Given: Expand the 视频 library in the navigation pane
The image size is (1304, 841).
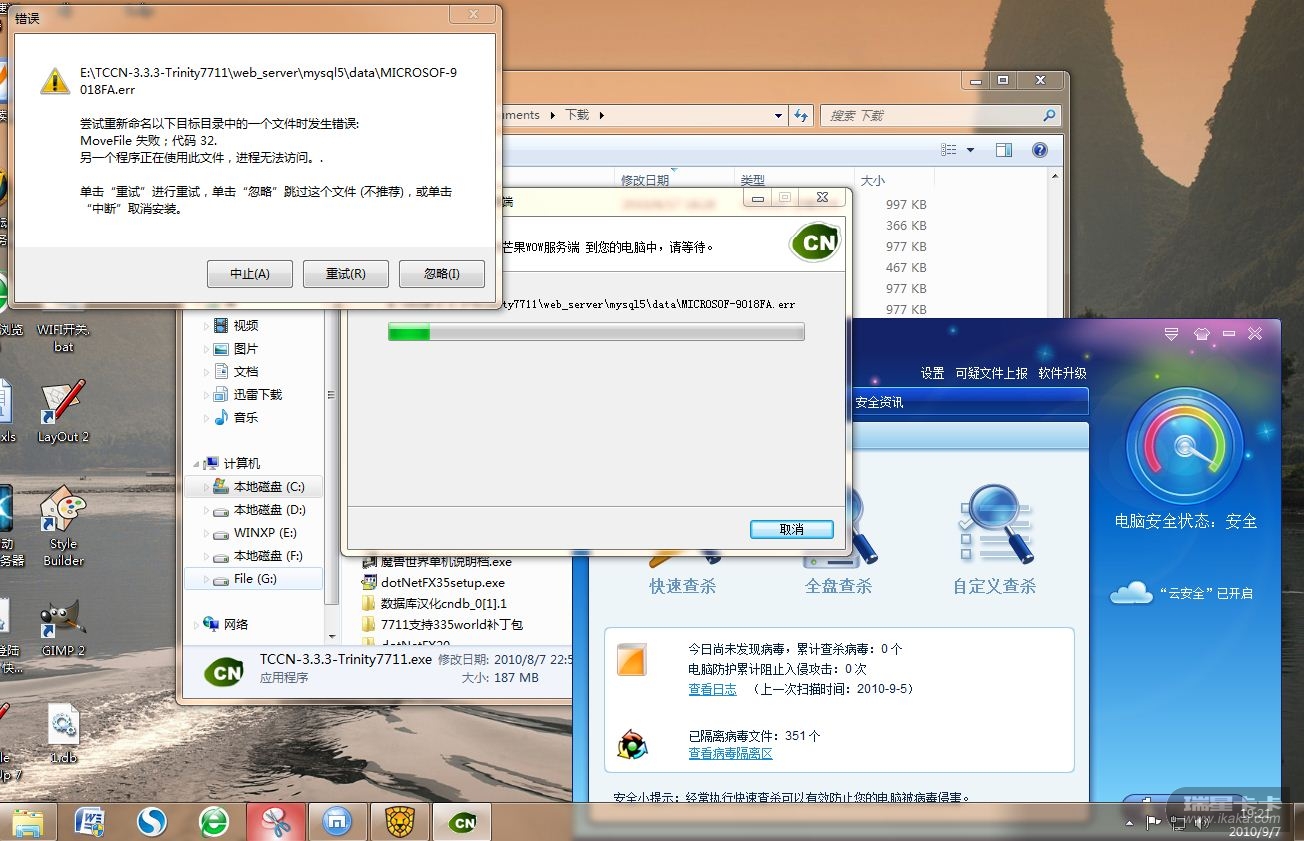Looking at the screenshot, I should (207, 325).
